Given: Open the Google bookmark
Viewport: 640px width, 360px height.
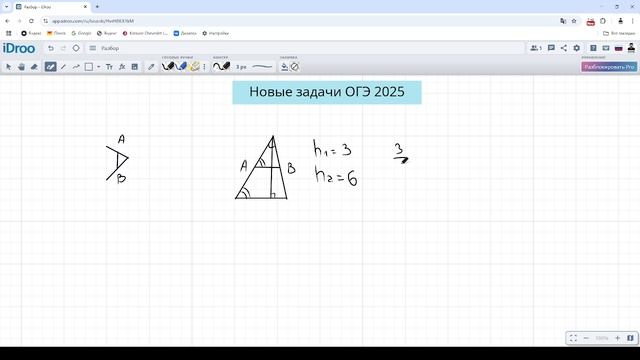Looking at the screenshot, I should click(81, 33).
